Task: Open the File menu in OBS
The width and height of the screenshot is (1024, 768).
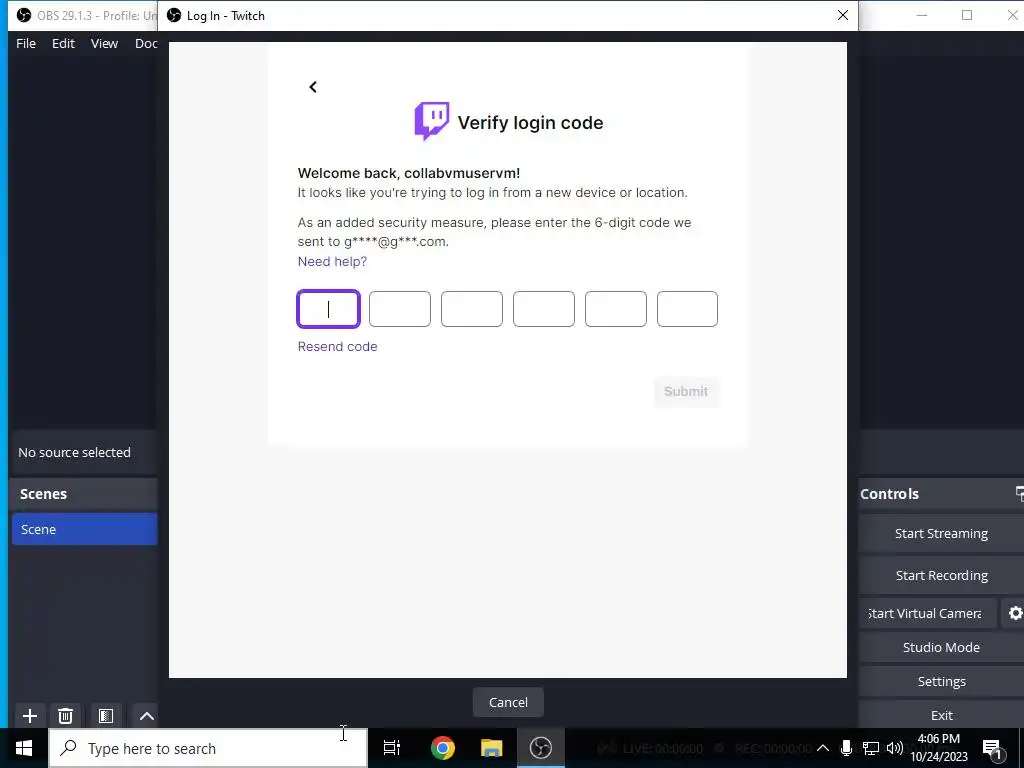Action: pyautogui.click(x=26, y=43)
